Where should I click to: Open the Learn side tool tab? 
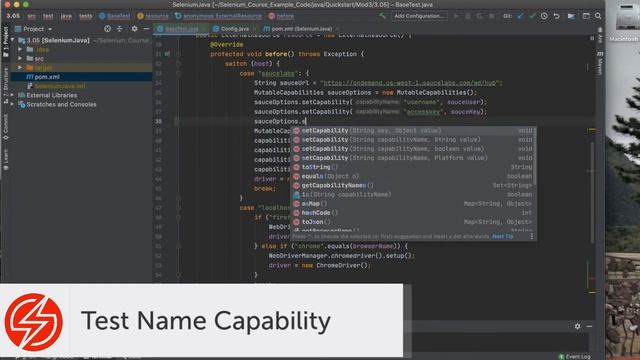[x=5, y=160]
